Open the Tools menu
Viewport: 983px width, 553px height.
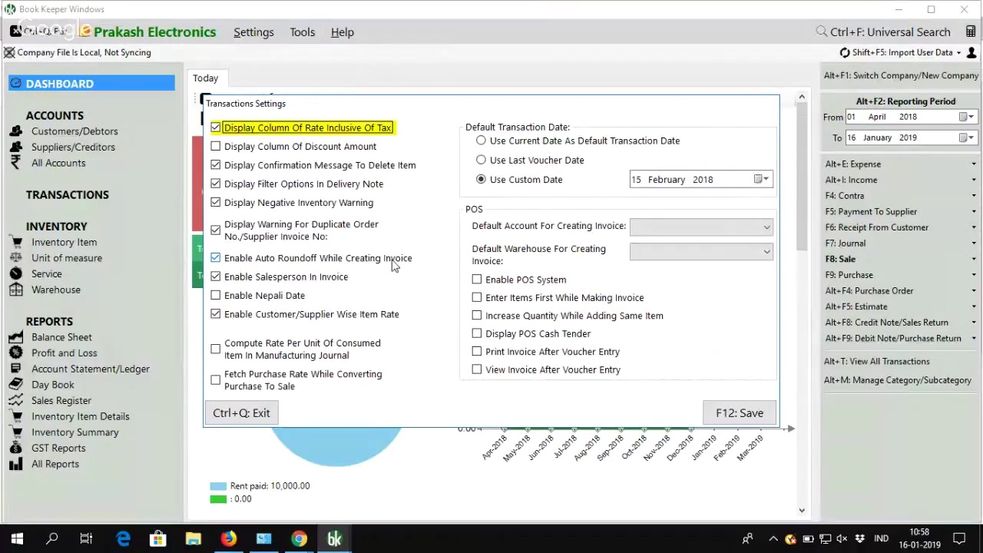pyautogui.click(x=302, y=32)
